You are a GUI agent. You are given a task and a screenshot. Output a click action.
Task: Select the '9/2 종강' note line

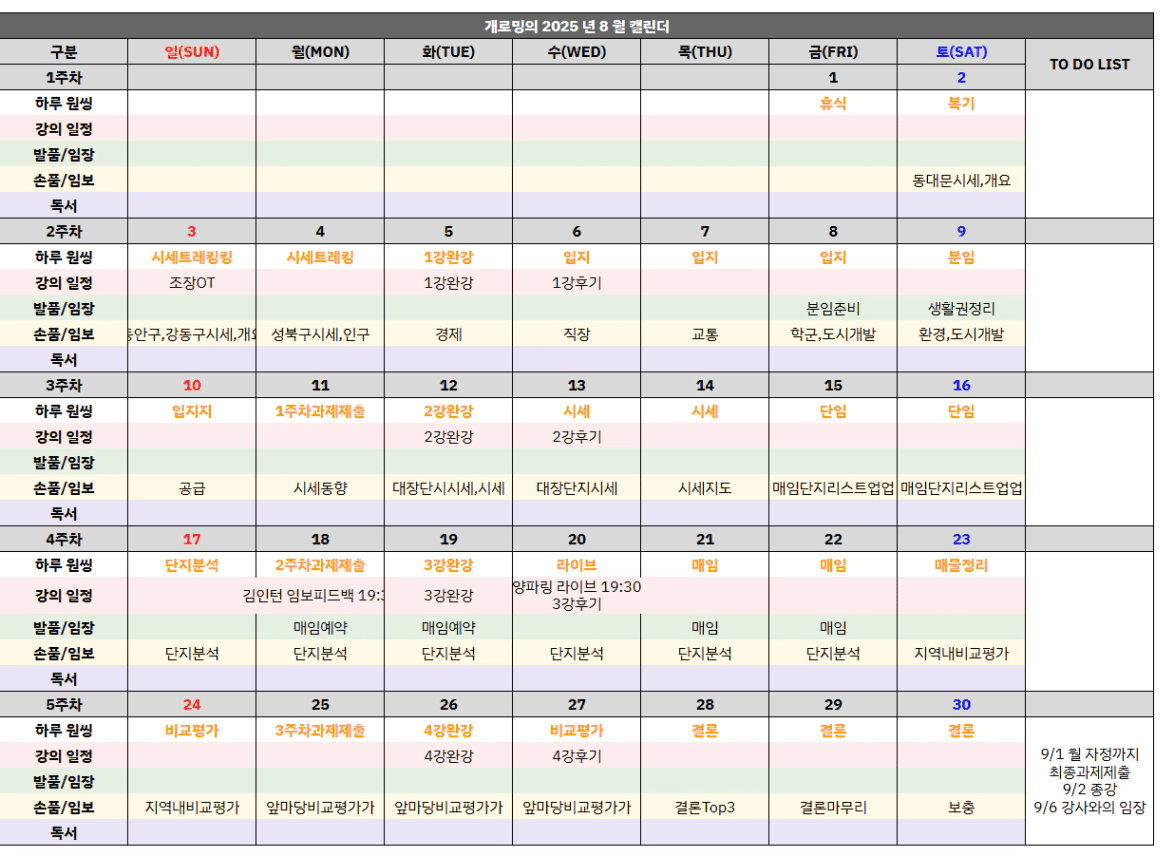click(1089, 789)
